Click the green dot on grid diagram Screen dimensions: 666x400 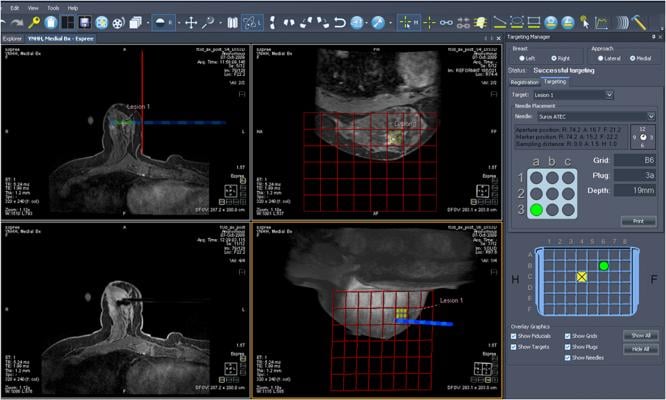(604, 266)
